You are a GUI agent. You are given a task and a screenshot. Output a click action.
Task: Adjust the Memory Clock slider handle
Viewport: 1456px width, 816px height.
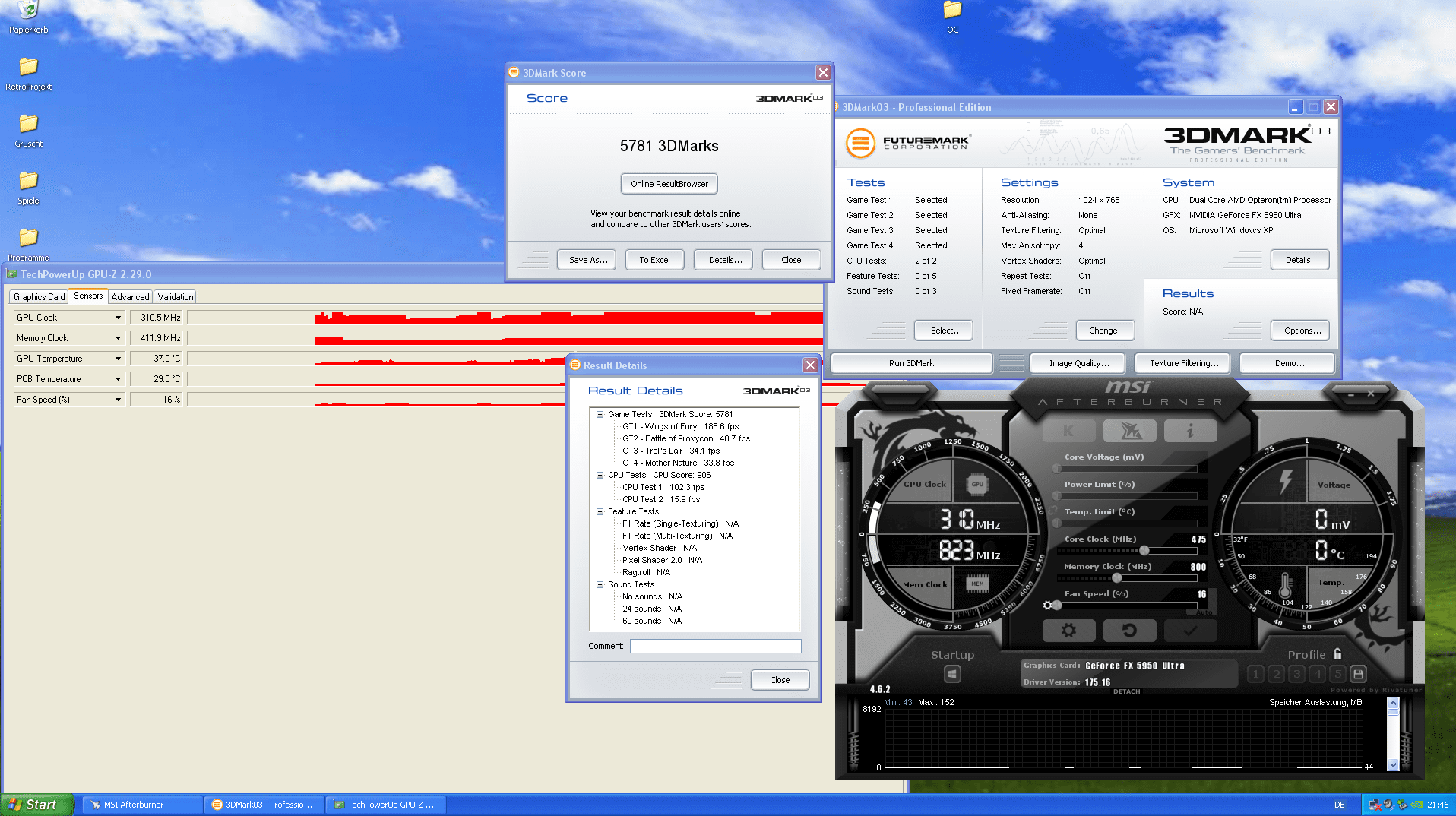pyautogui.click(x=1116, y=578)
